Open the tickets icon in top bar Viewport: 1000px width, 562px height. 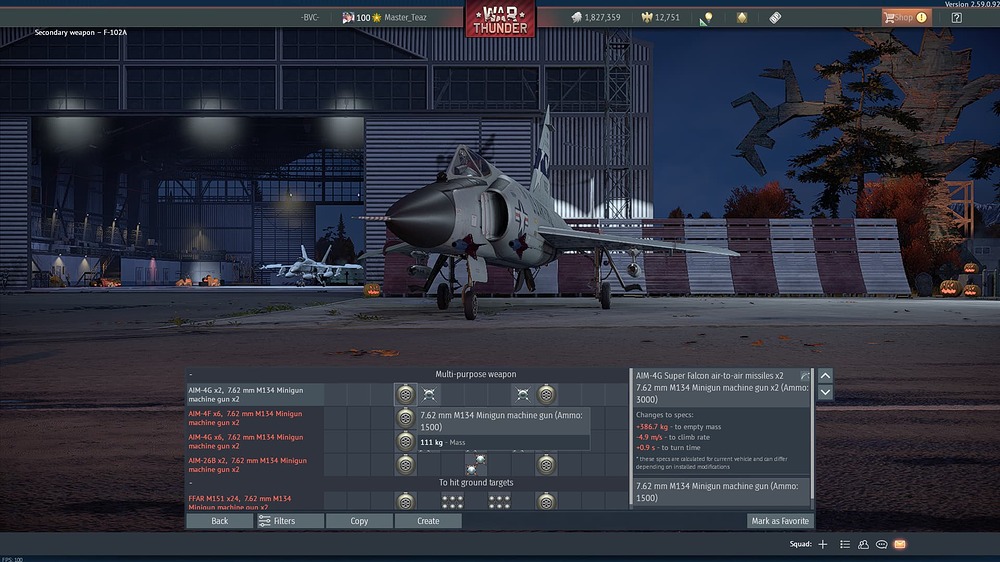(775, 18)
